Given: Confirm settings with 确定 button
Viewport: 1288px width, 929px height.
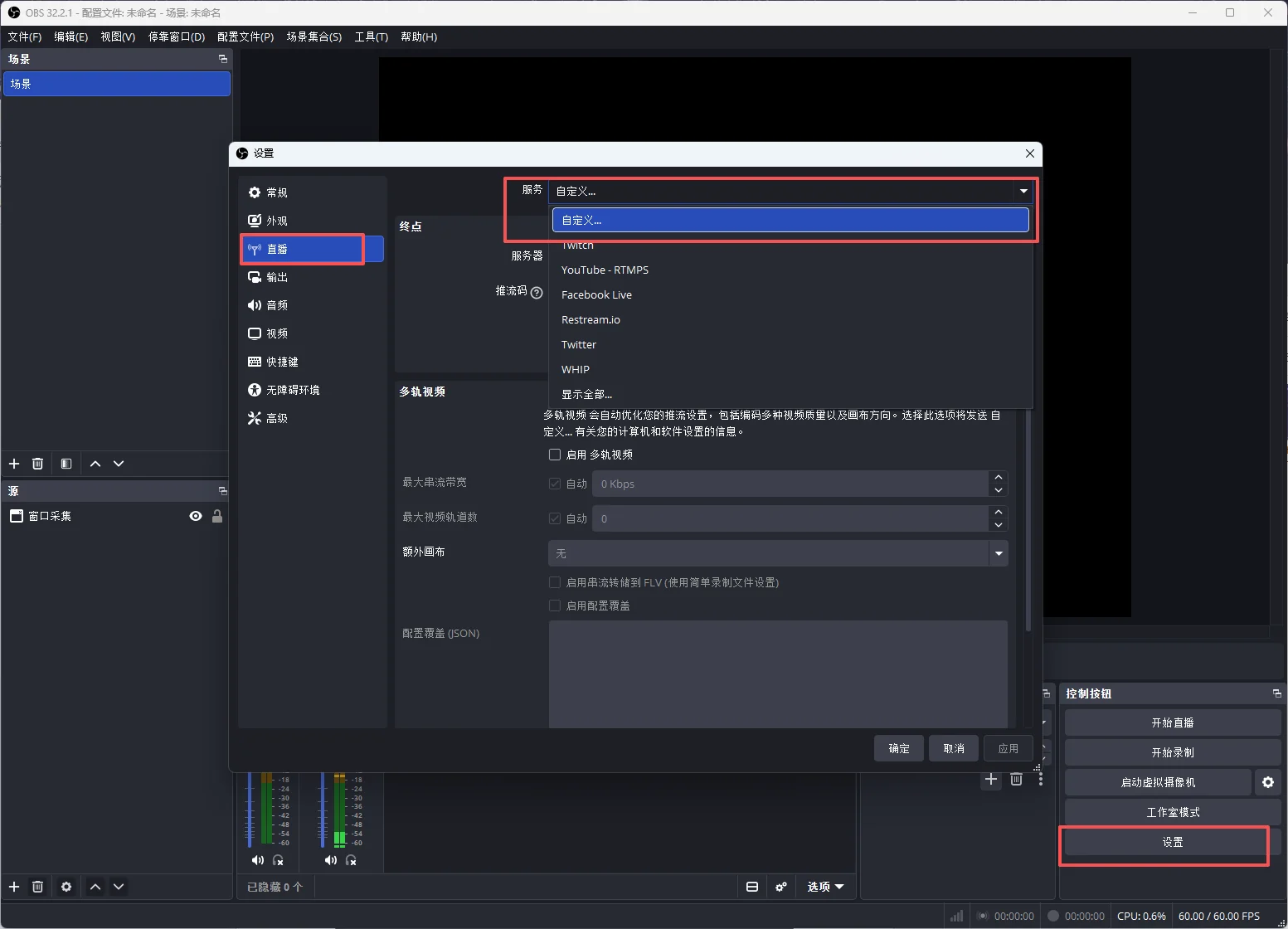Looking at the screenshot, I should [899, 748].
